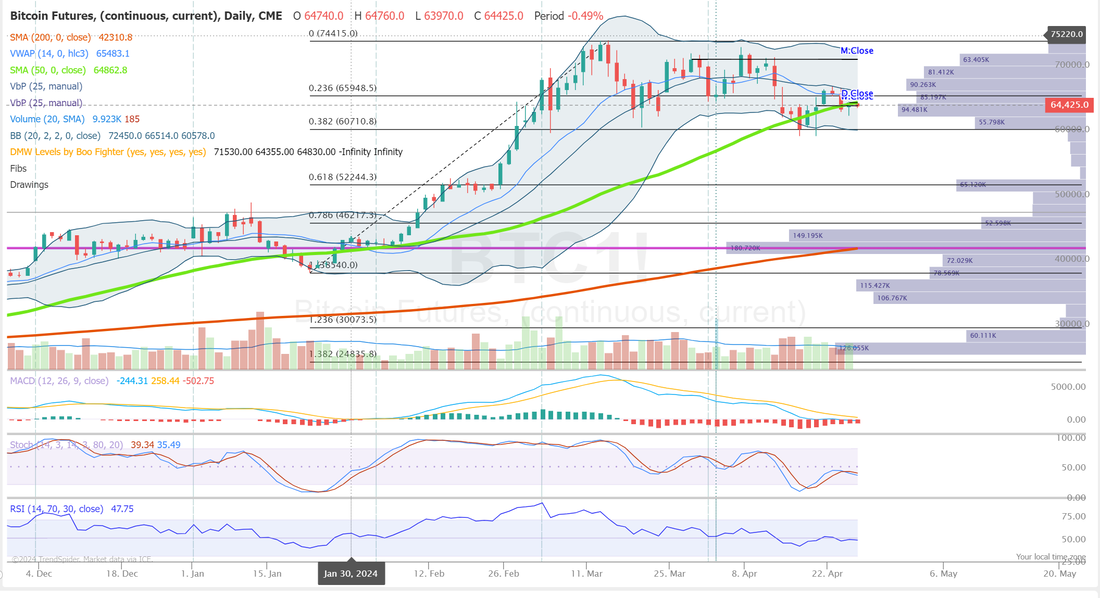Click the 5000.00 MACD axis label

tap(1068, 387)
